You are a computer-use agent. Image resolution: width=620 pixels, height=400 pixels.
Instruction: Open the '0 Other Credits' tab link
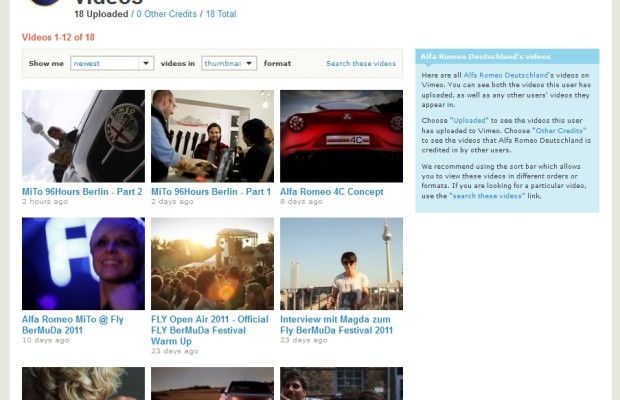tap(166, 14)
